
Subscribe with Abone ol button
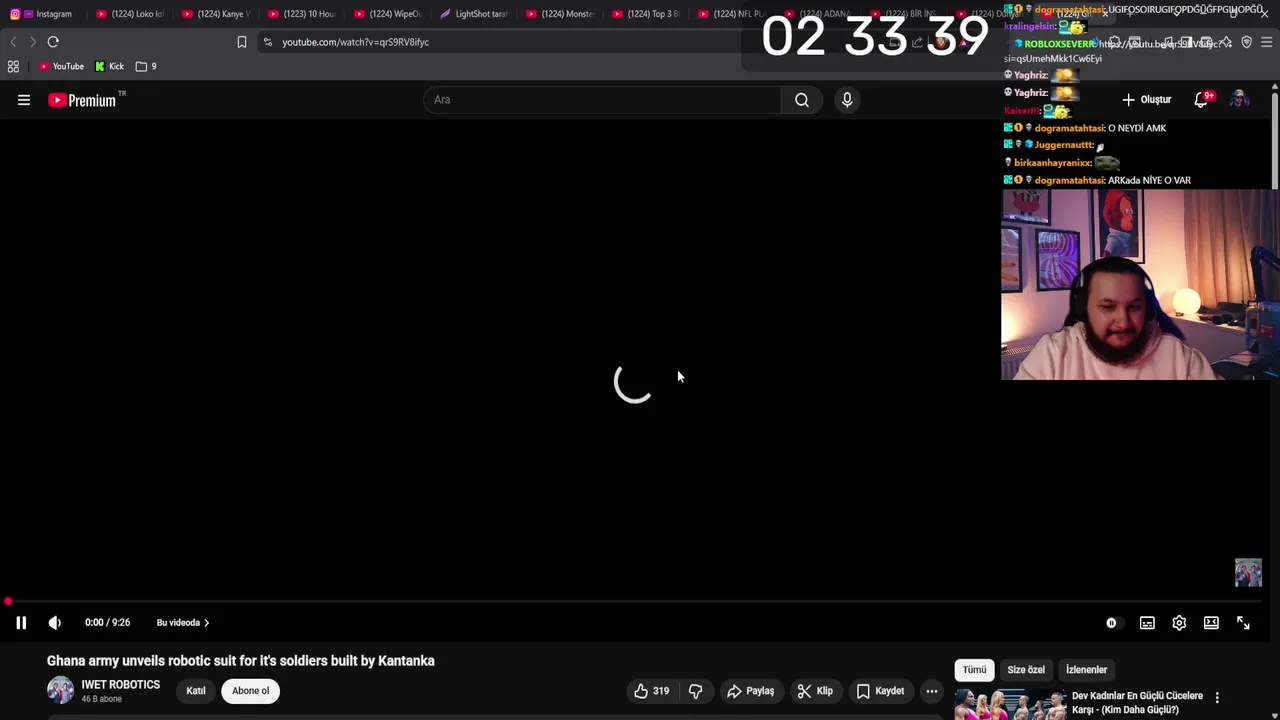251,691
